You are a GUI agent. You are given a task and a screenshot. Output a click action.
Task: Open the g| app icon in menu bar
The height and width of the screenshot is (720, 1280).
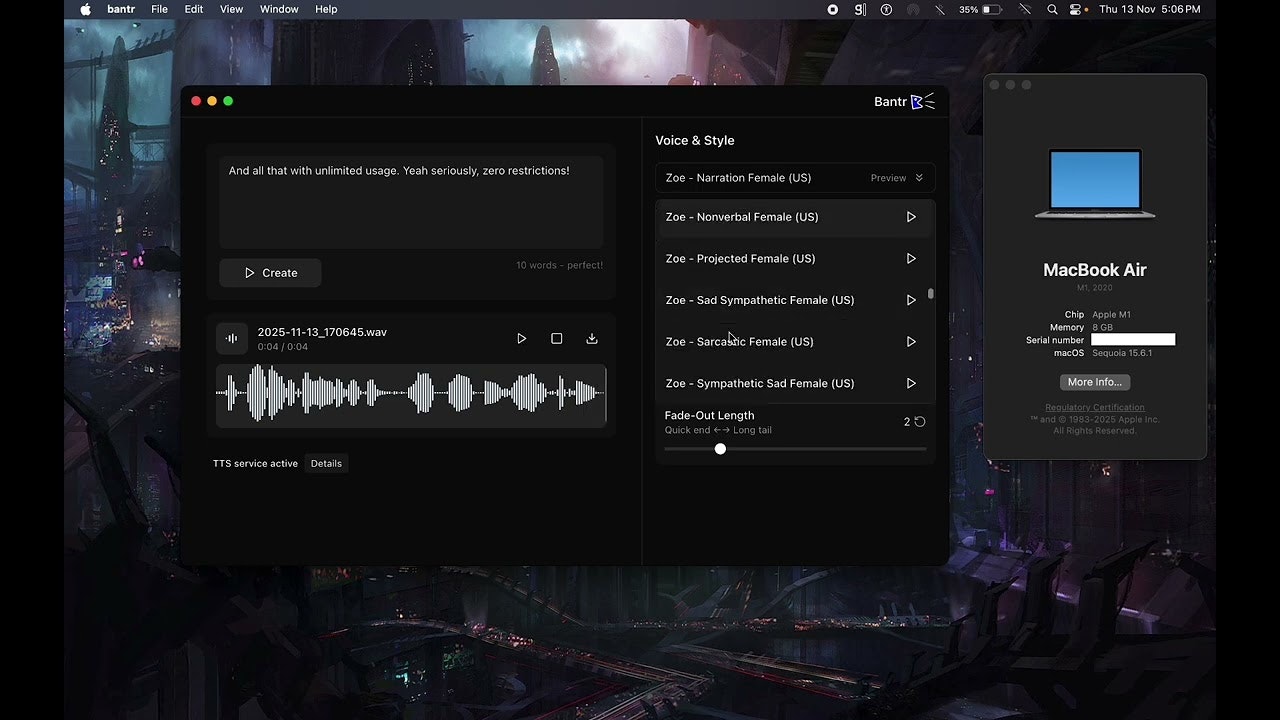pyautogui.click(x=860, y=9)
